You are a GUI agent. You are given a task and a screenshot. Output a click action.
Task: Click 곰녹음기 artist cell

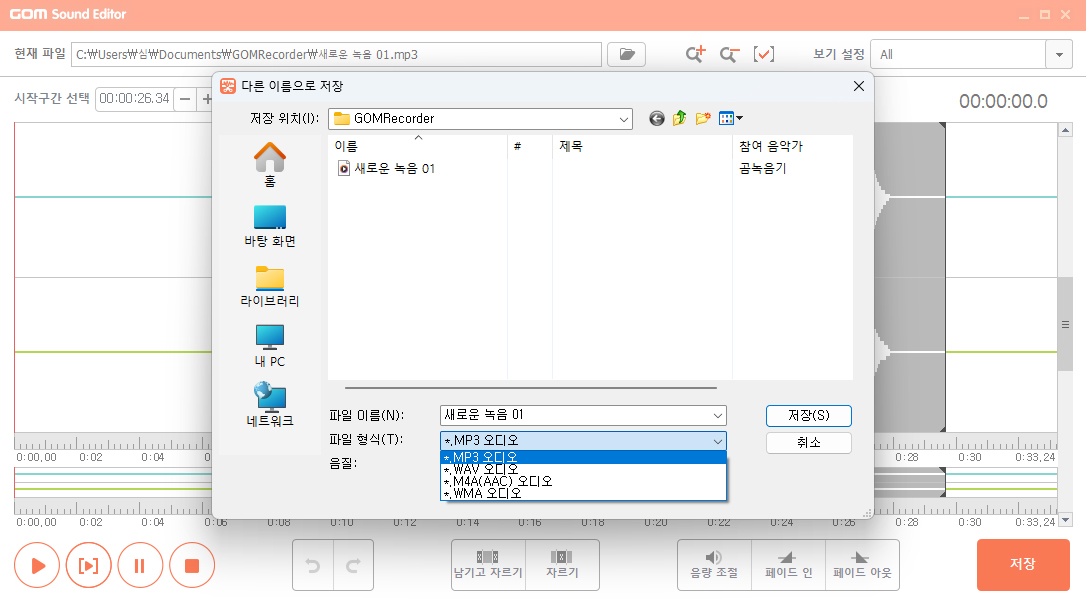763,168
